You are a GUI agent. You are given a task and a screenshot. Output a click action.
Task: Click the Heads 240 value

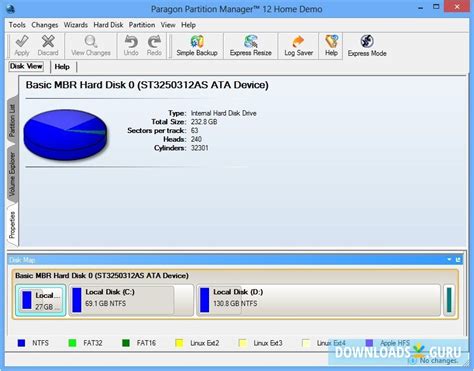(196, 139)
